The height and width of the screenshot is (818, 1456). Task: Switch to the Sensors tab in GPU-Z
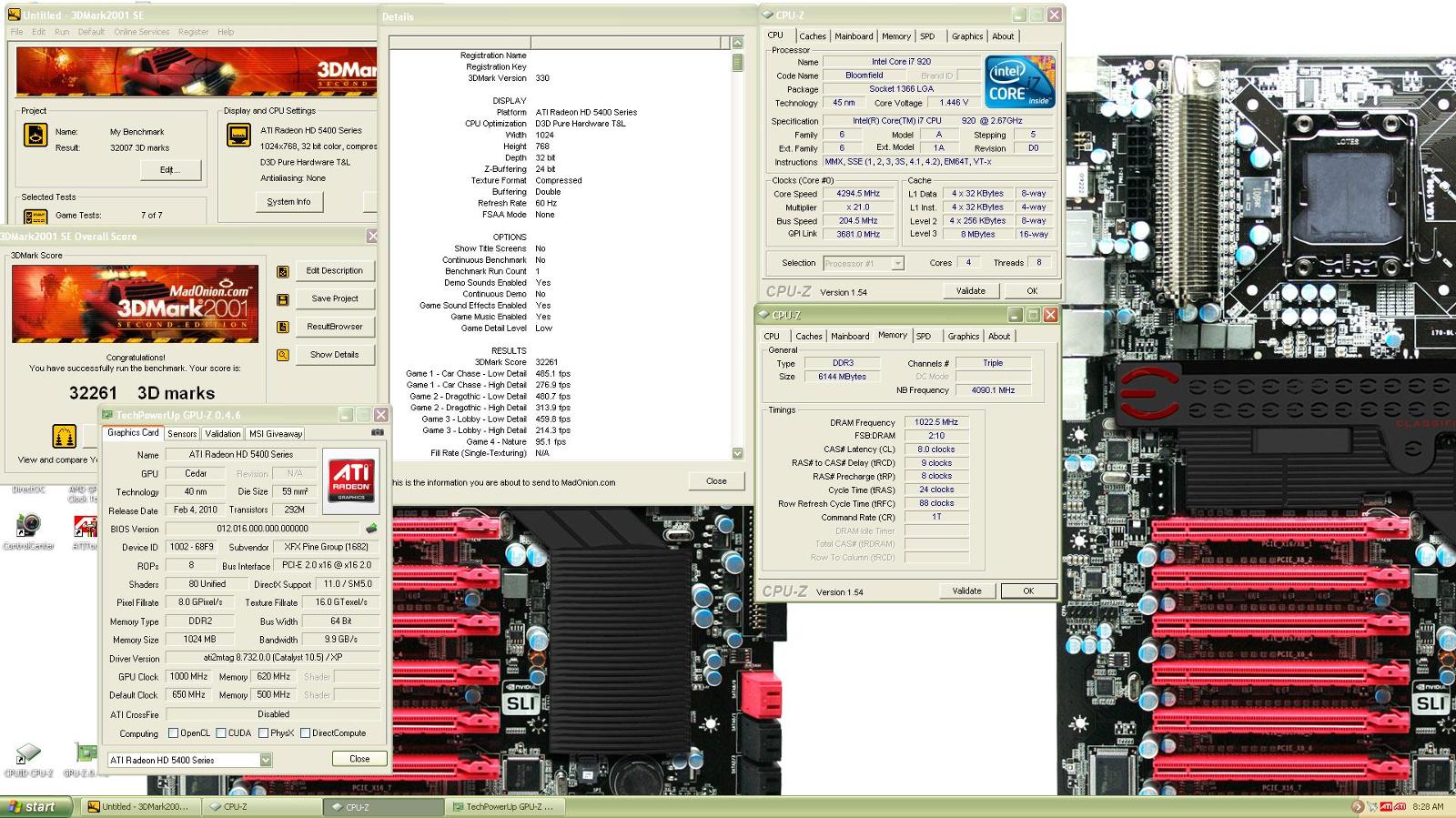(182, 434)
